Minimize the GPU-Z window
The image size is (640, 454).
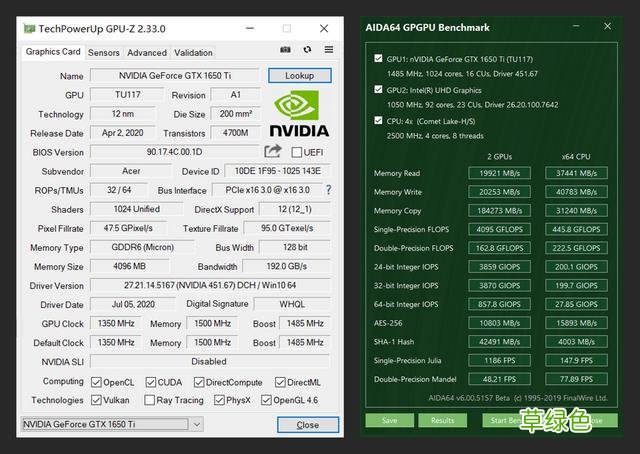(x=250, y=28)
